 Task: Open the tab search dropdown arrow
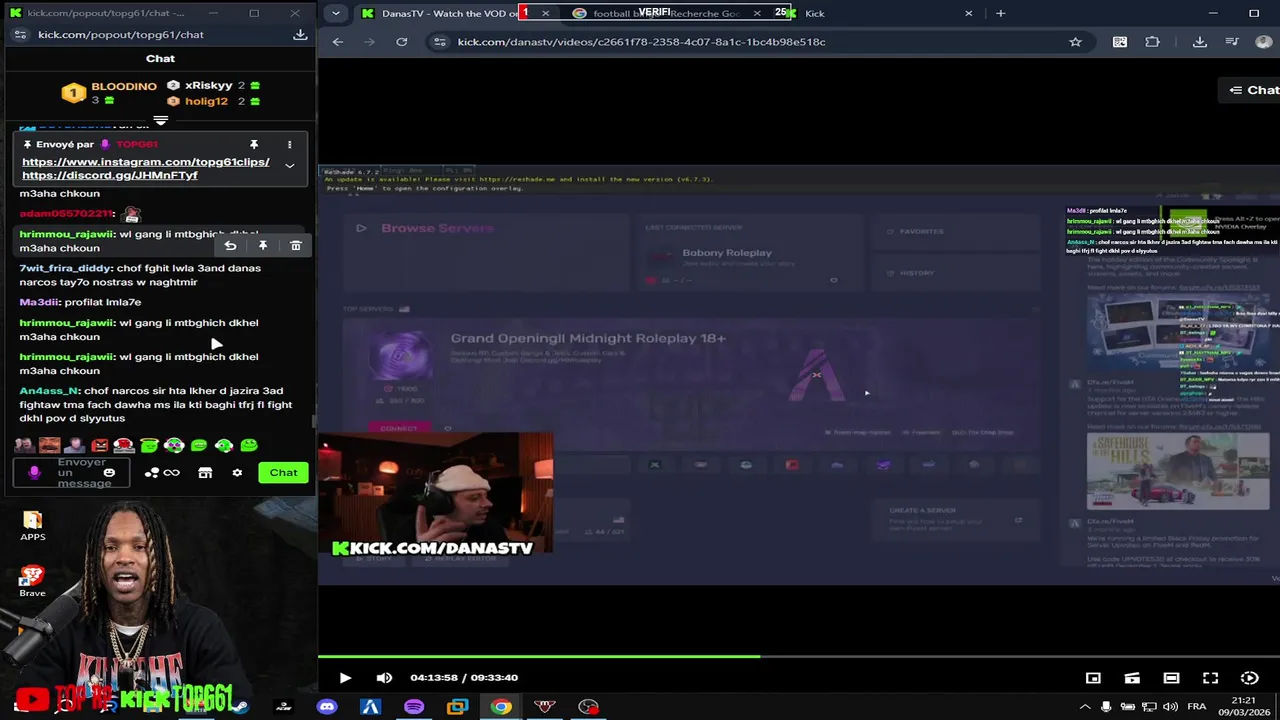(335, 13)
